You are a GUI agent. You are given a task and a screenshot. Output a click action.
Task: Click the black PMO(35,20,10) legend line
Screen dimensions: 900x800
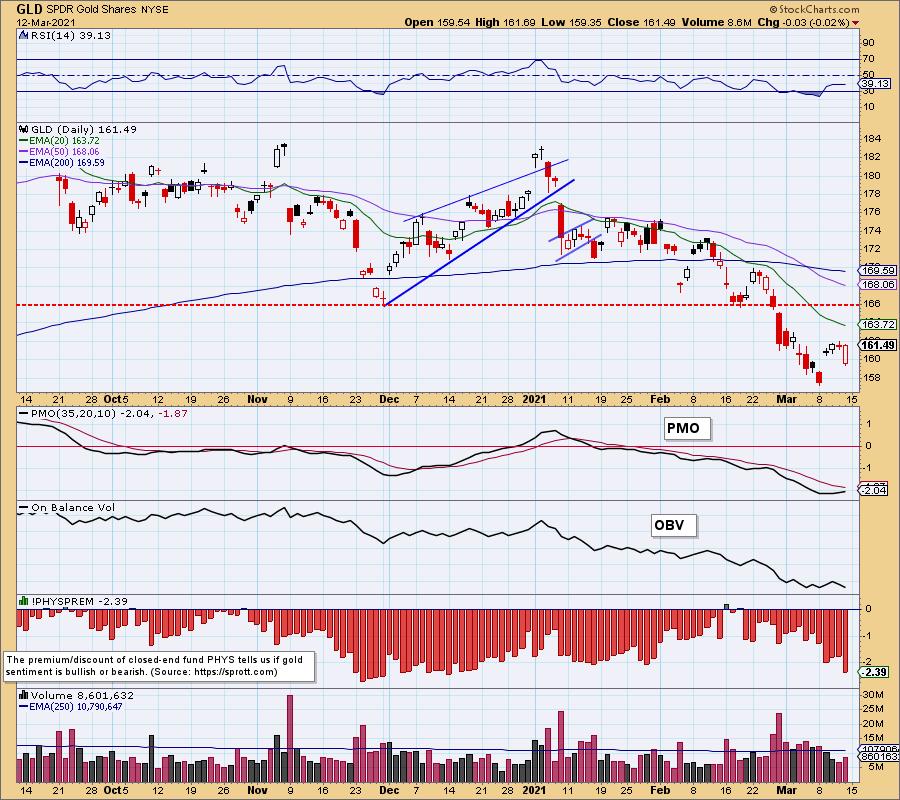pyautogui.click(x=24, y=414)
